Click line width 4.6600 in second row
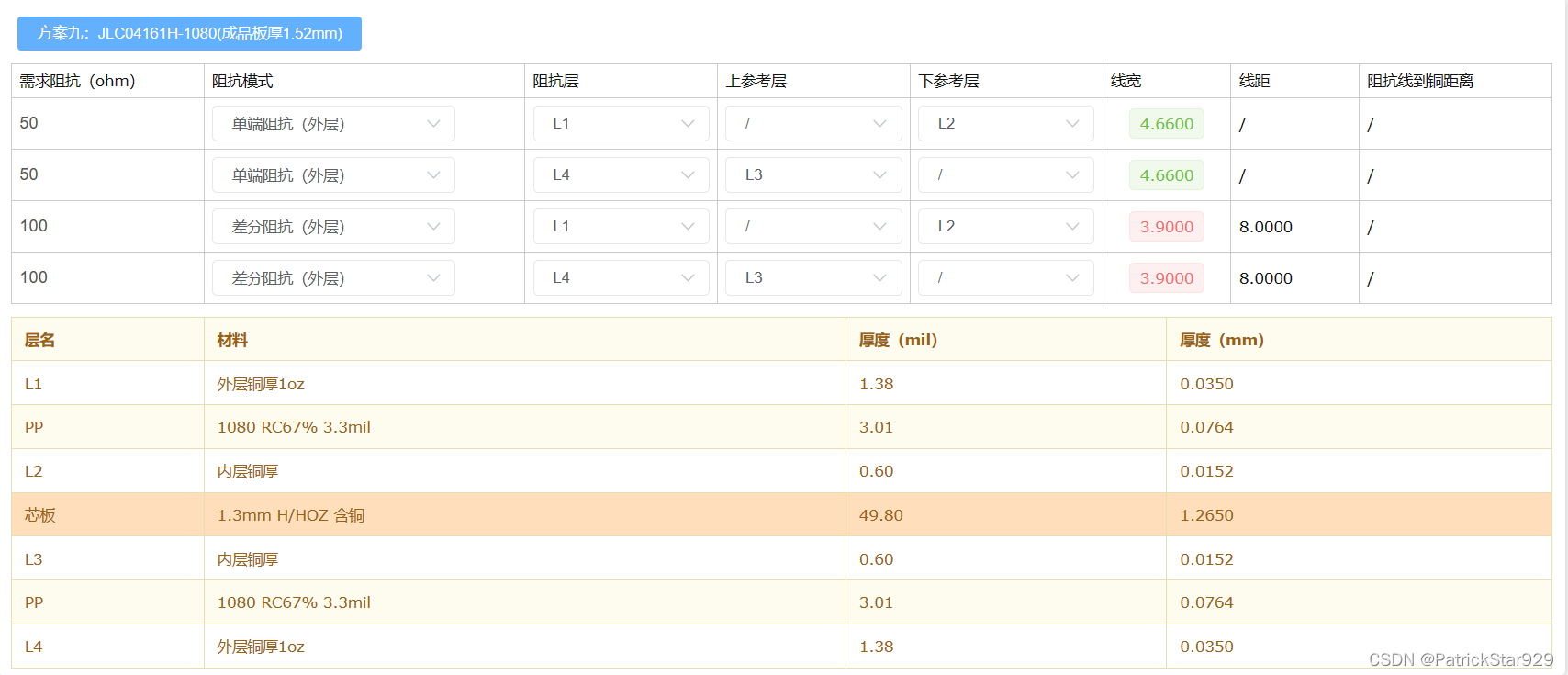The height and width of the screenshot is (675, 1568). pos(1167,175)
